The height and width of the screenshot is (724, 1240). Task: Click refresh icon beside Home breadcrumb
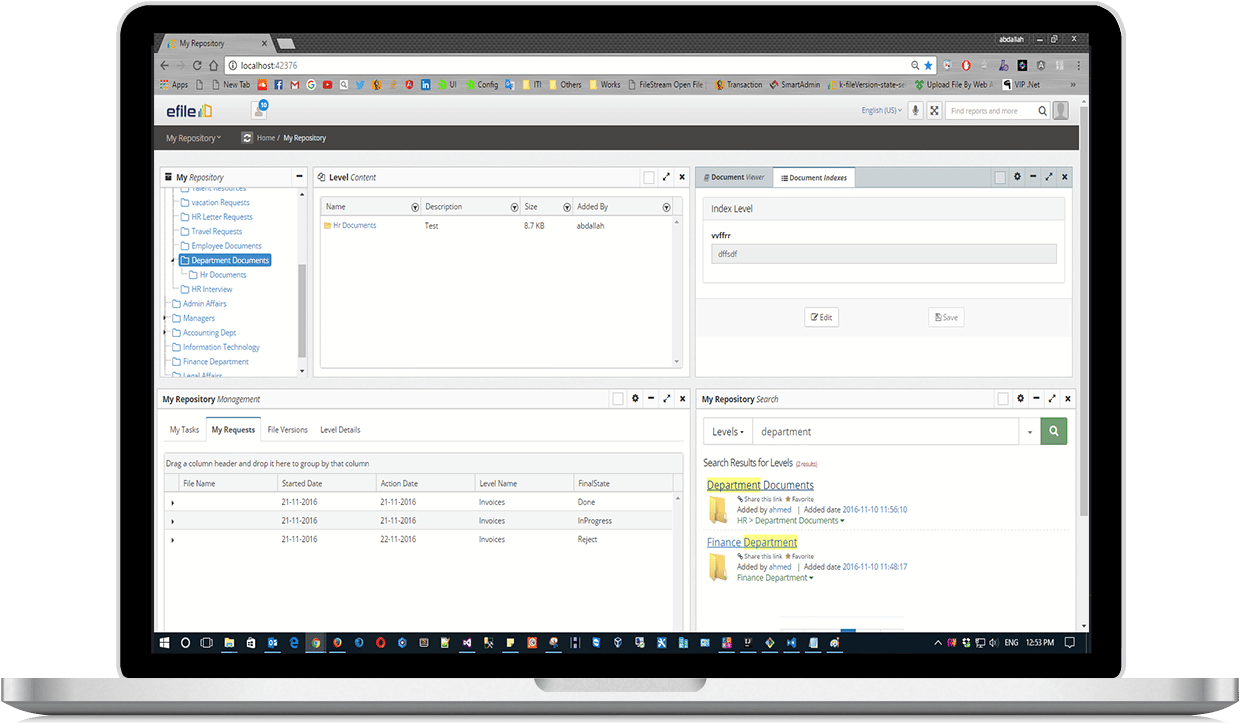coord(246,138)
